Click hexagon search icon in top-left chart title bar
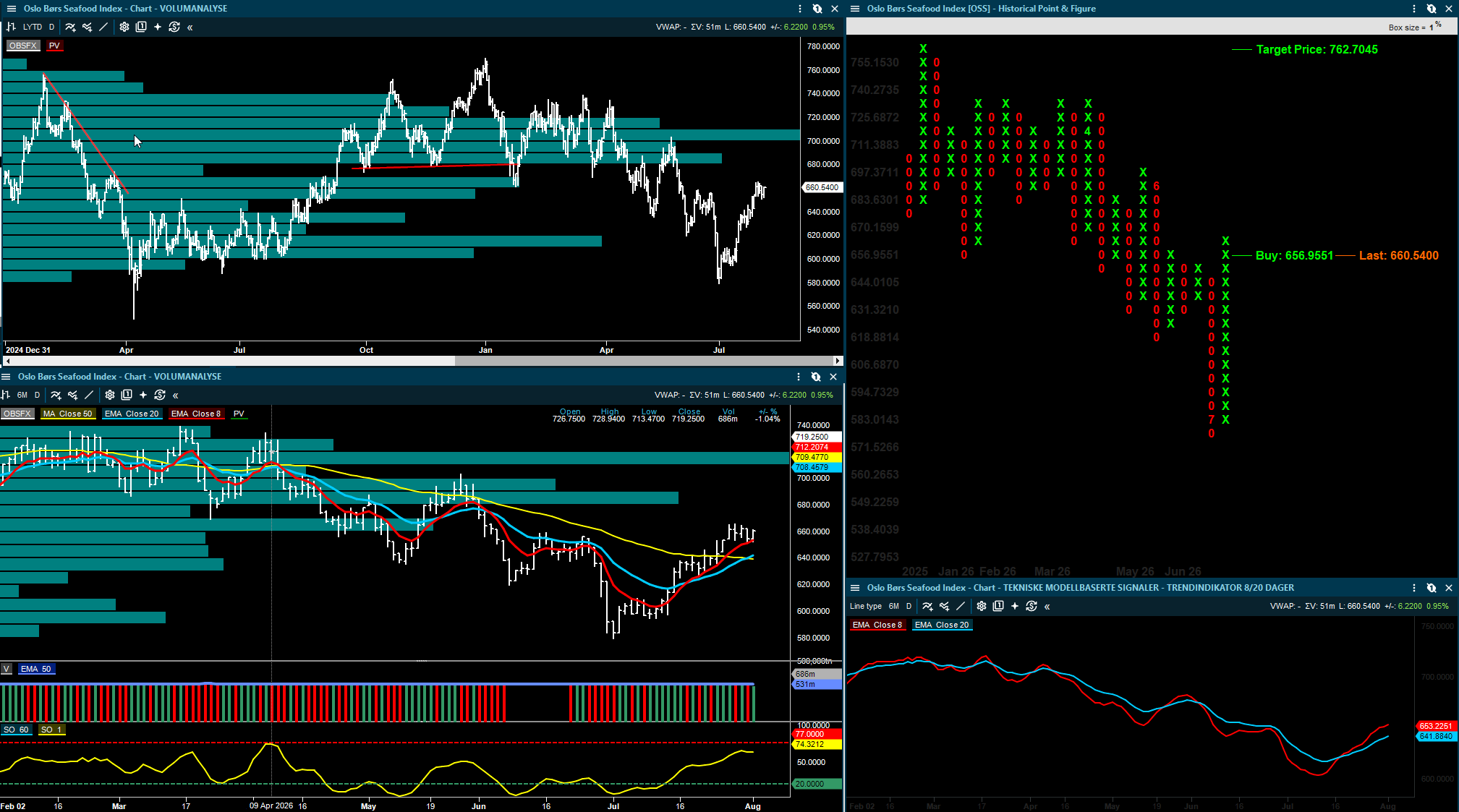 (817, 9)
